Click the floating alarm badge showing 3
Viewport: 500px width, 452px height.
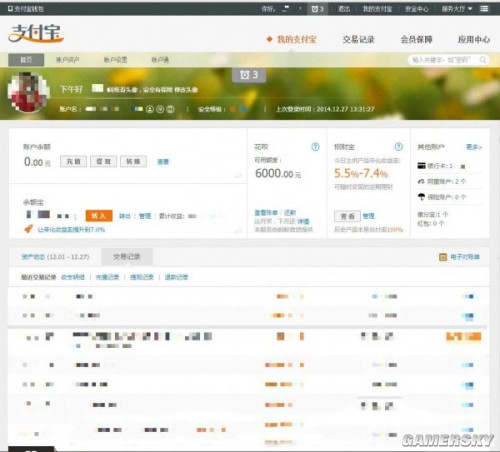point(249,75)
